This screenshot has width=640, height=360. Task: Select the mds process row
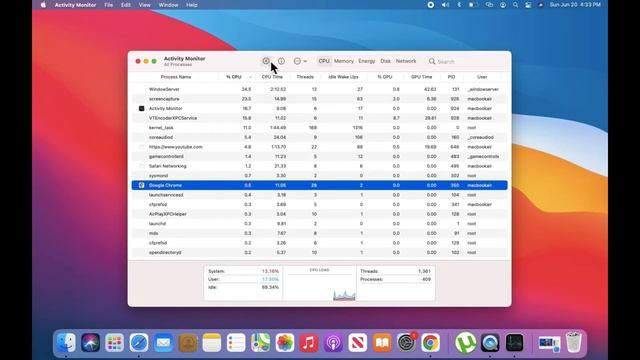320,233
